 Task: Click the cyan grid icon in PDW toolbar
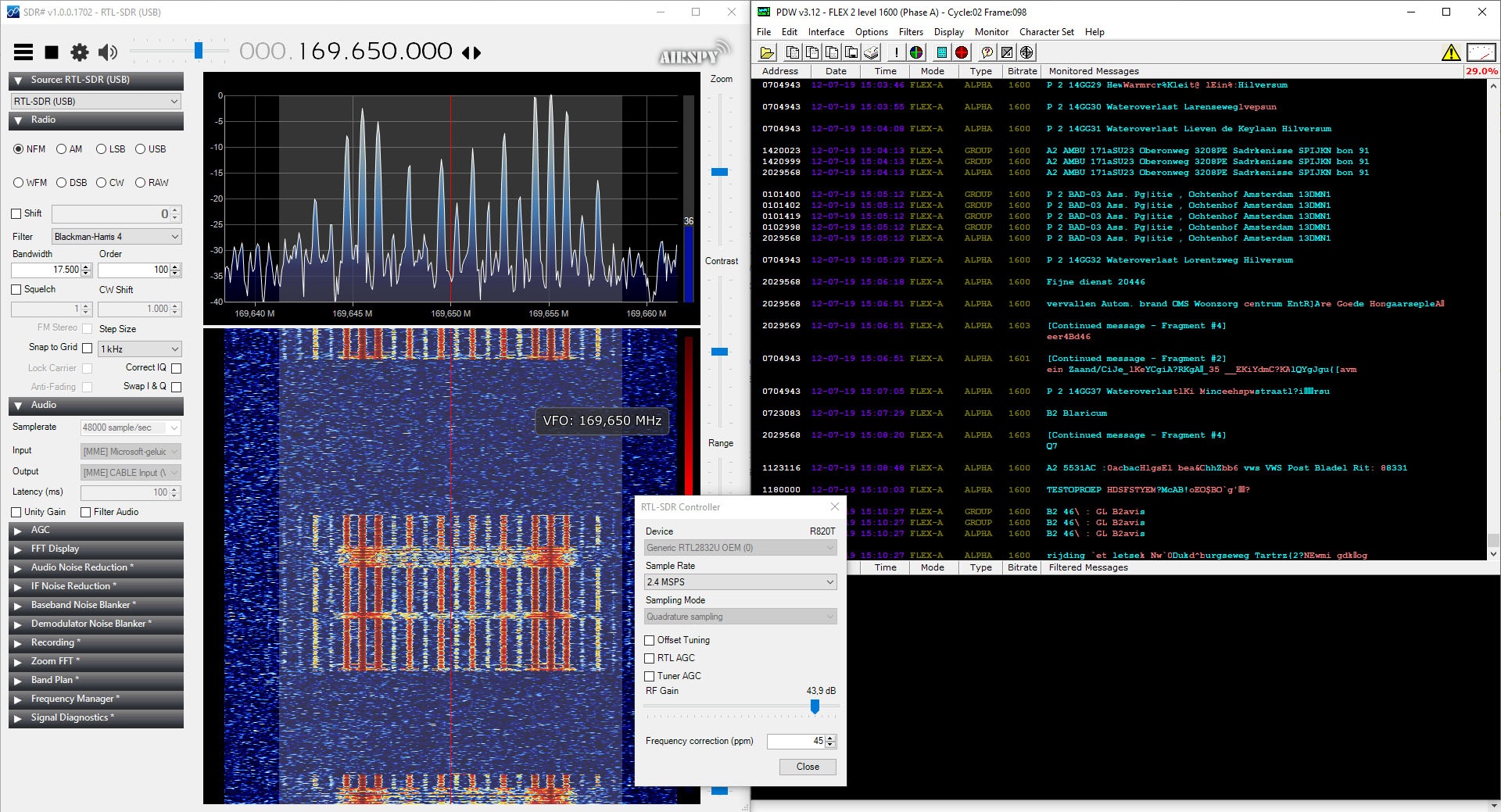[x=942, y=52]
